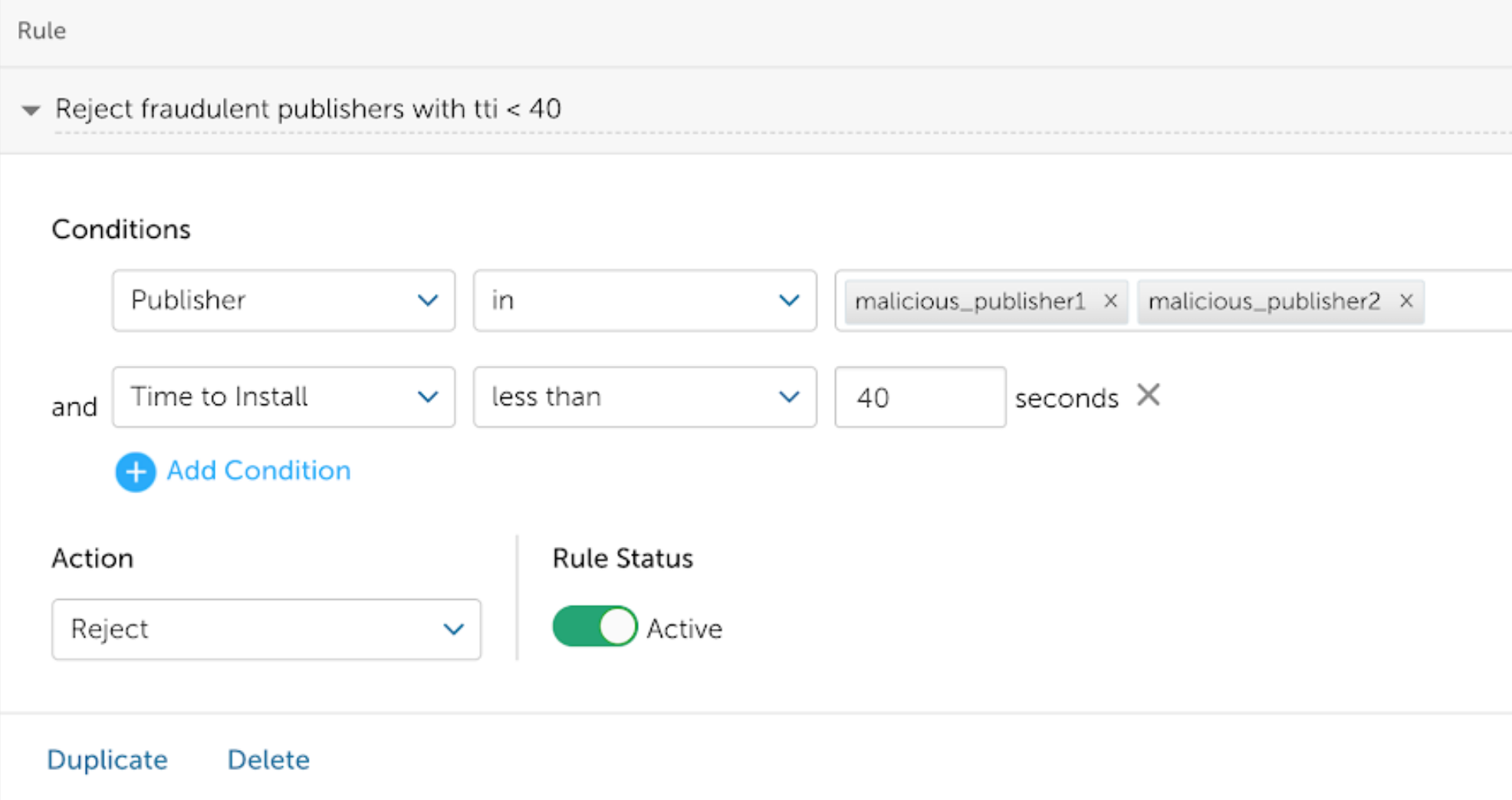This screenshot has width=1512, height=800.
Task: Click the Rule column header
Action: click(x=41, y=31)
